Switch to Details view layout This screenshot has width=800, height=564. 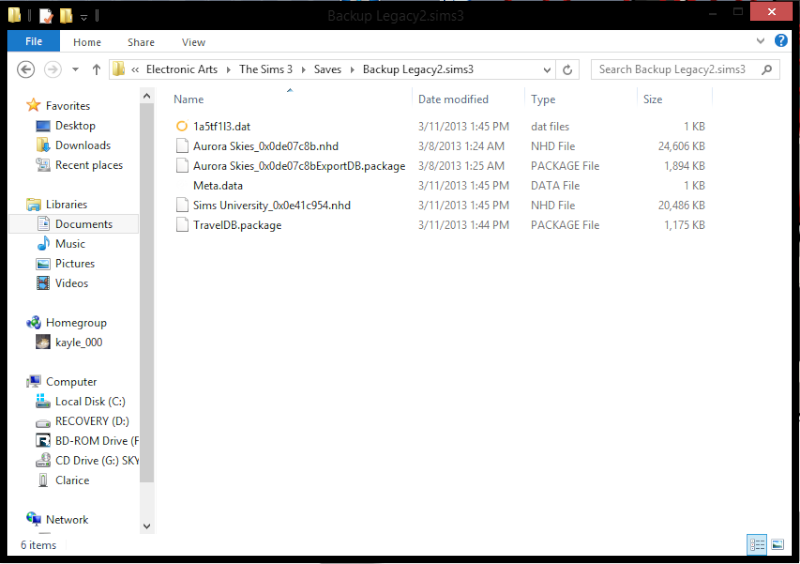point(756,545)
